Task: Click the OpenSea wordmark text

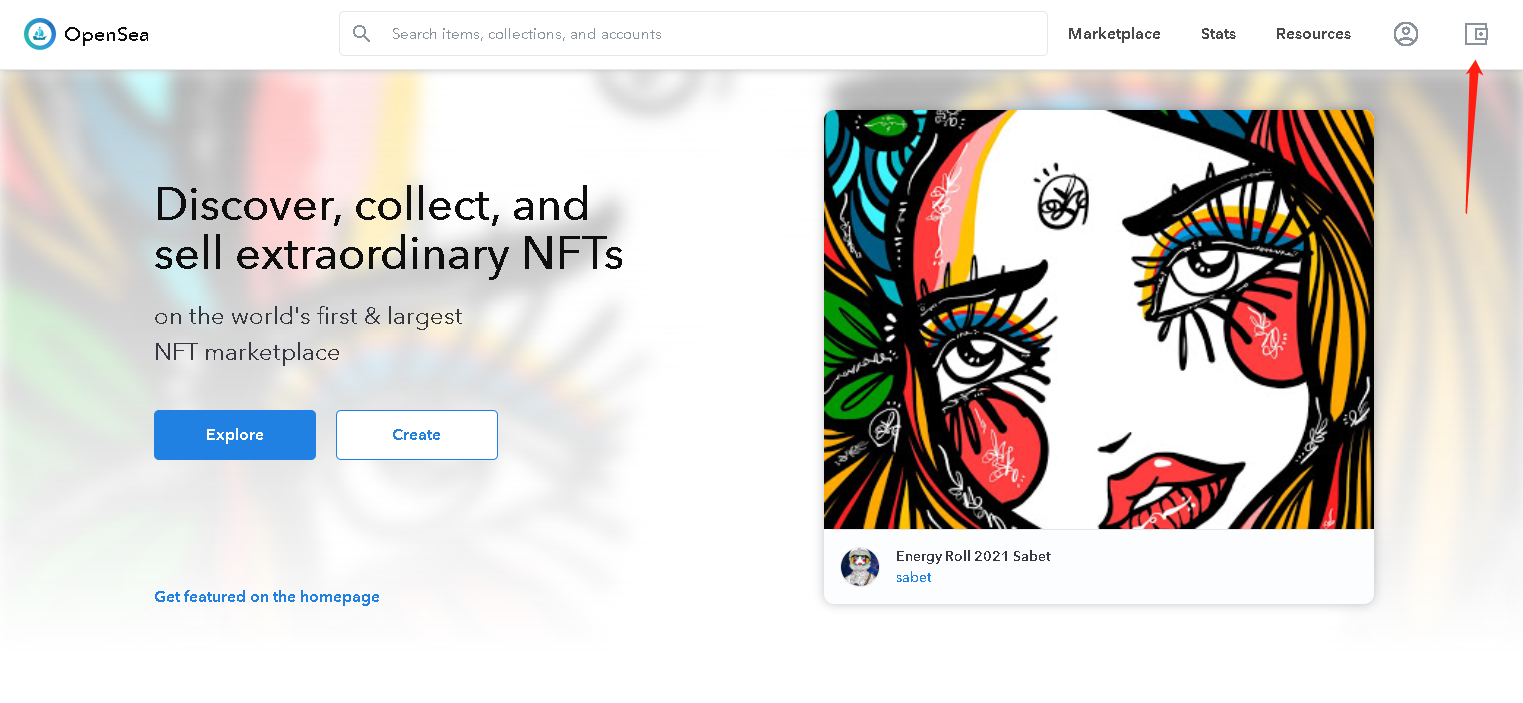Action: [106, 35]
